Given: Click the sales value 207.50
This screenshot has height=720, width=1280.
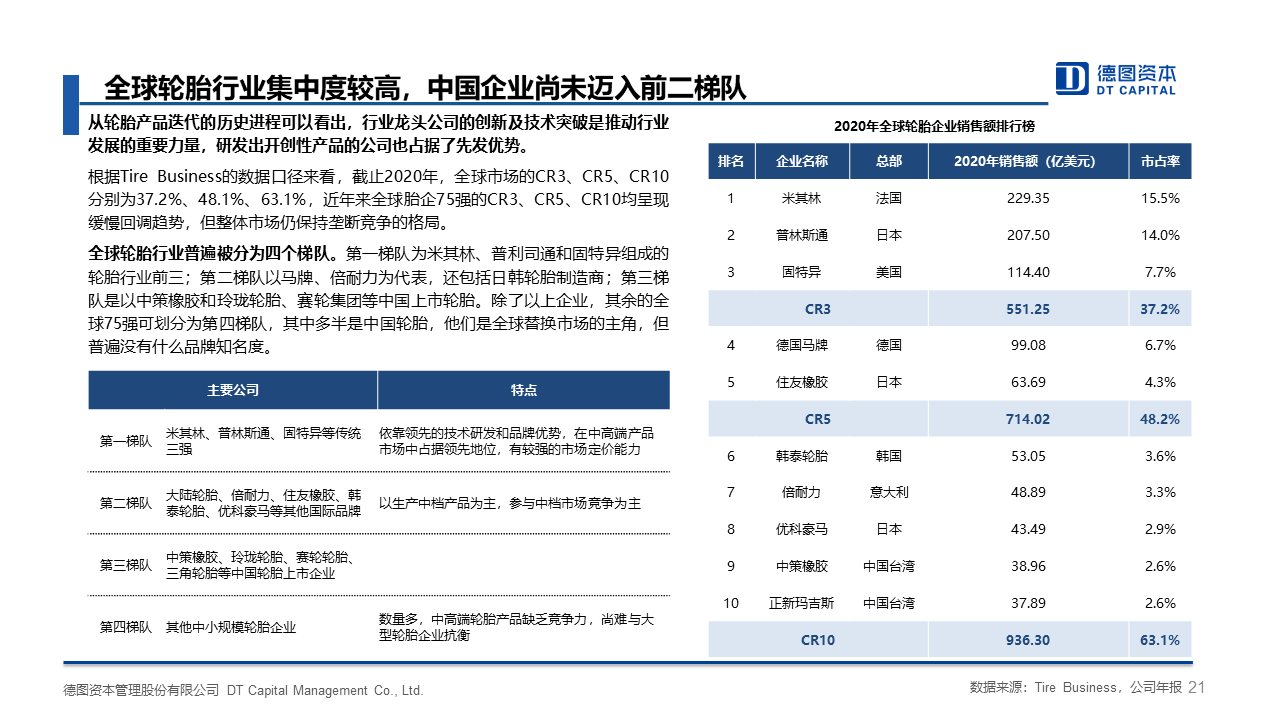Looking at the screenshot, I should (1029, 235).
